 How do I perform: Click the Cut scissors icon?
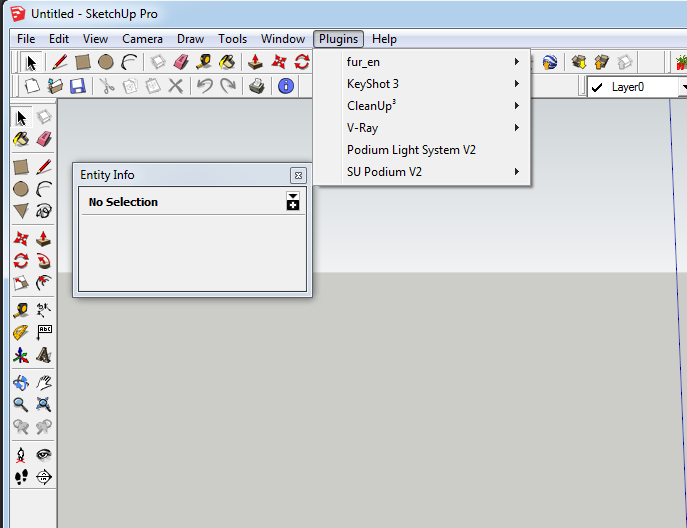pyautogui.click(x=107, y=86)
